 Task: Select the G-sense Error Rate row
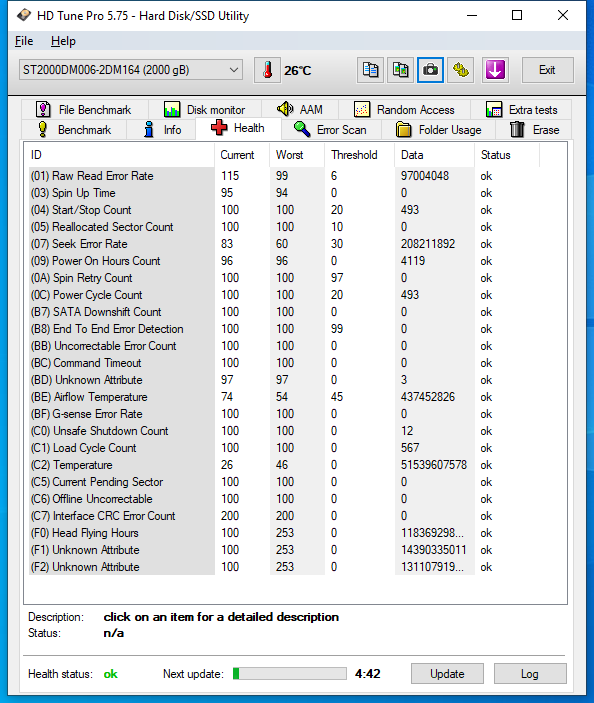[284, 414]
